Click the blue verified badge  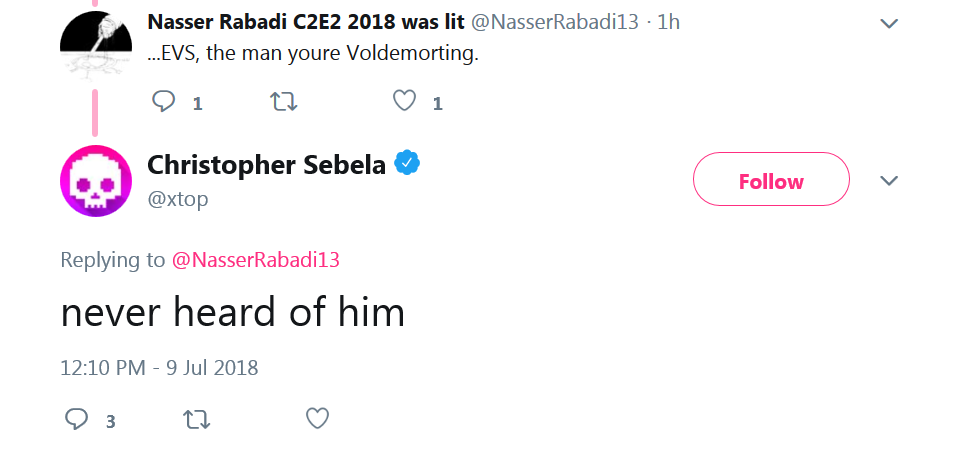click(407, 163)
